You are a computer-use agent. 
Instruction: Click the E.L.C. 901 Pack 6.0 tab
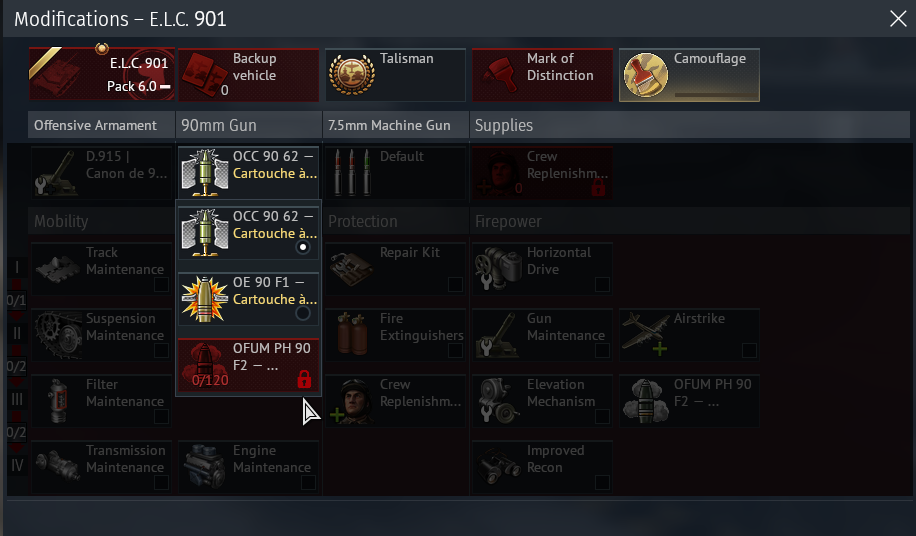click(x=102, y=74)
